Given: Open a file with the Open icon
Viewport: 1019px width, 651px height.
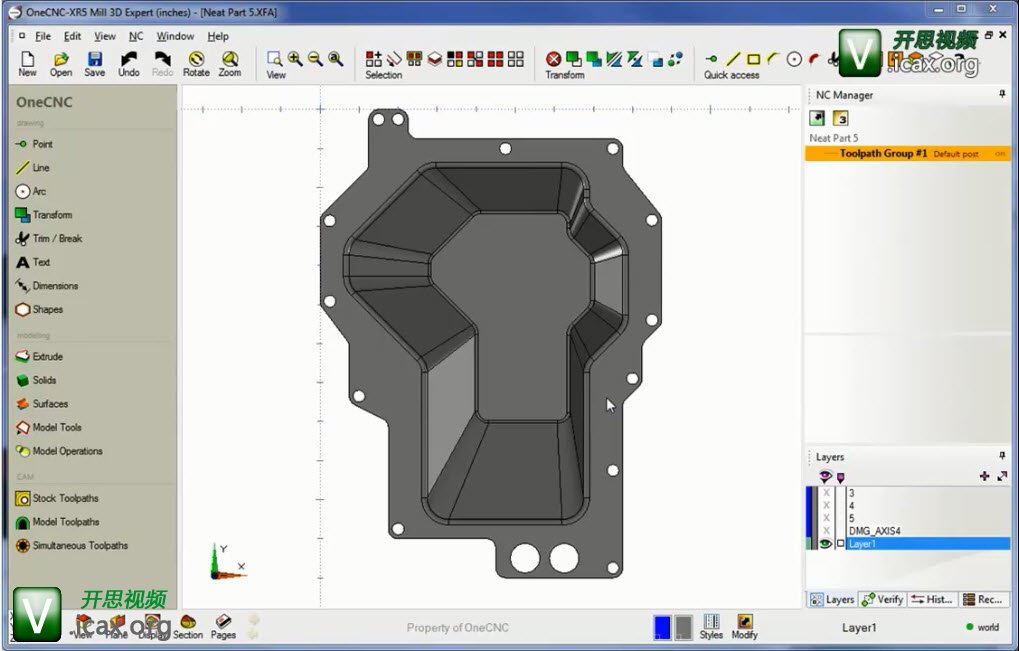Looking at the screenshot, I should [x=61, y=64].
